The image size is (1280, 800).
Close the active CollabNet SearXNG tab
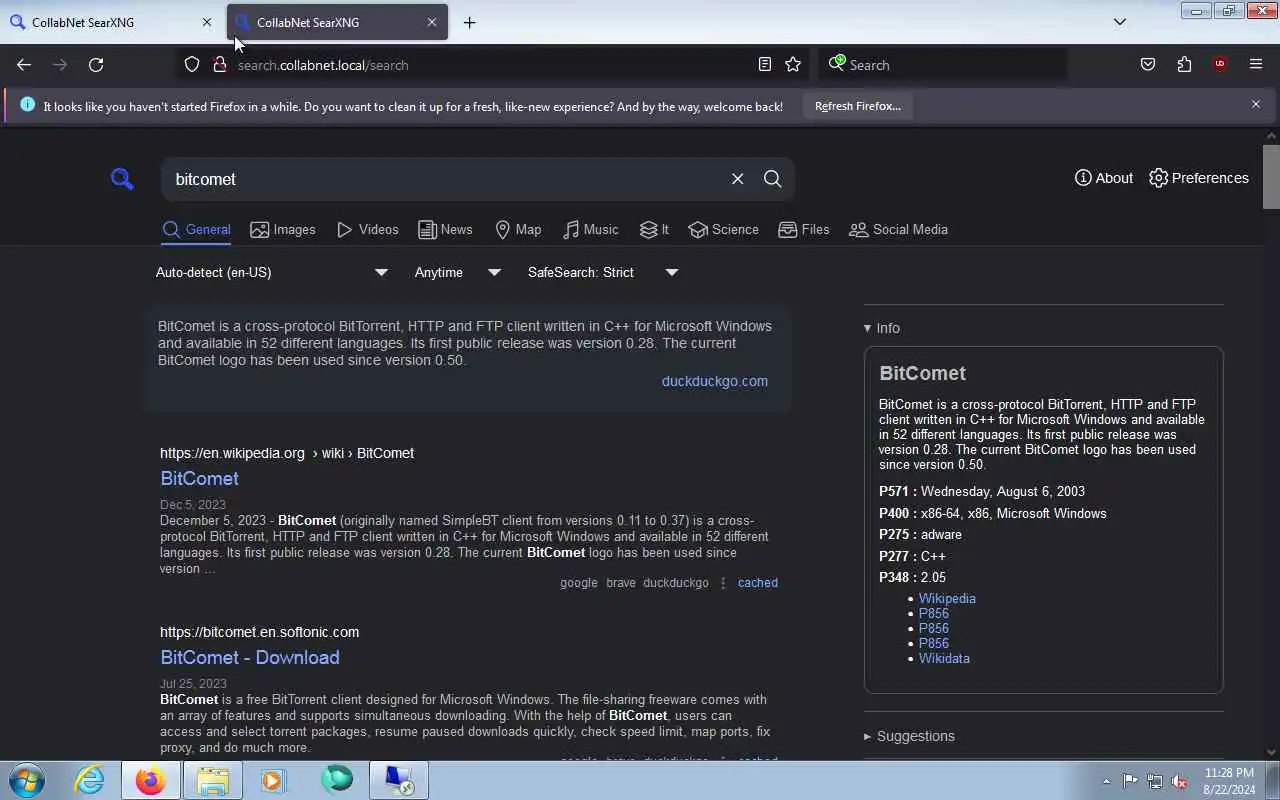432,22
